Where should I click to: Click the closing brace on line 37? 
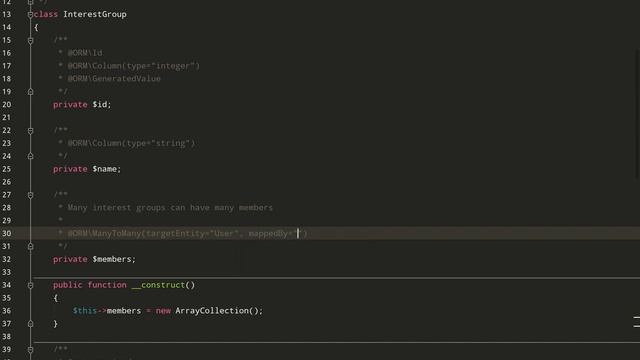click(x=56, y=324)
